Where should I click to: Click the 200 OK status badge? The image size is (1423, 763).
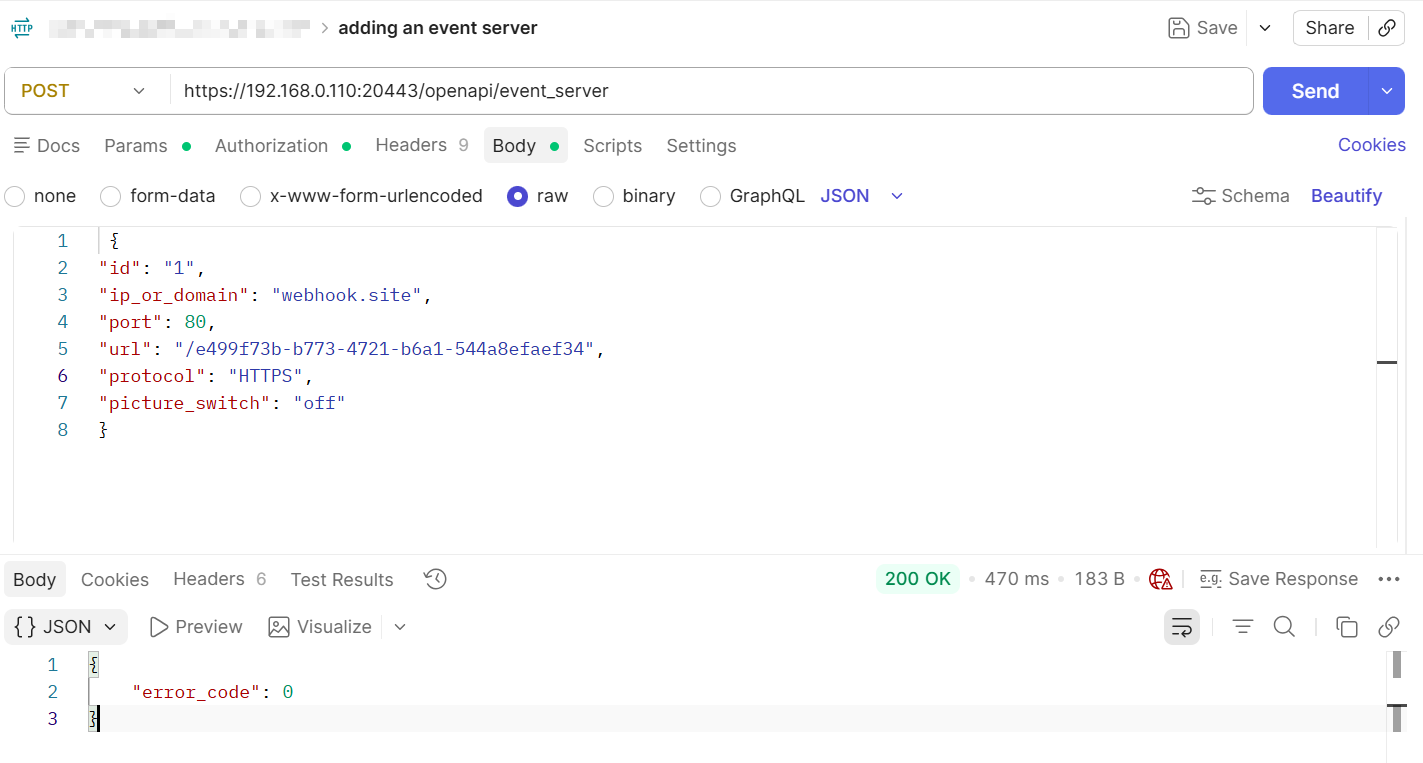pyautogui.click(x=918, y=579)
